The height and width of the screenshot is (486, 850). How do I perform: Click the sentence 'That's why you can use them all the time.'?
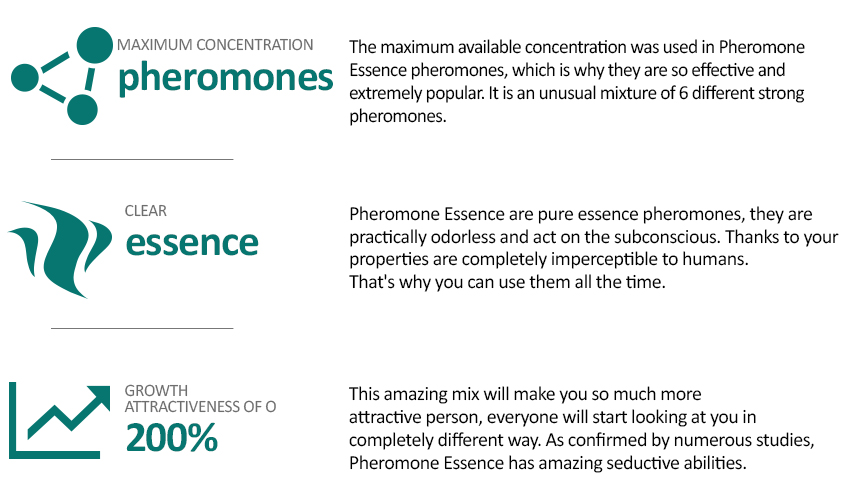pos(507,282)
